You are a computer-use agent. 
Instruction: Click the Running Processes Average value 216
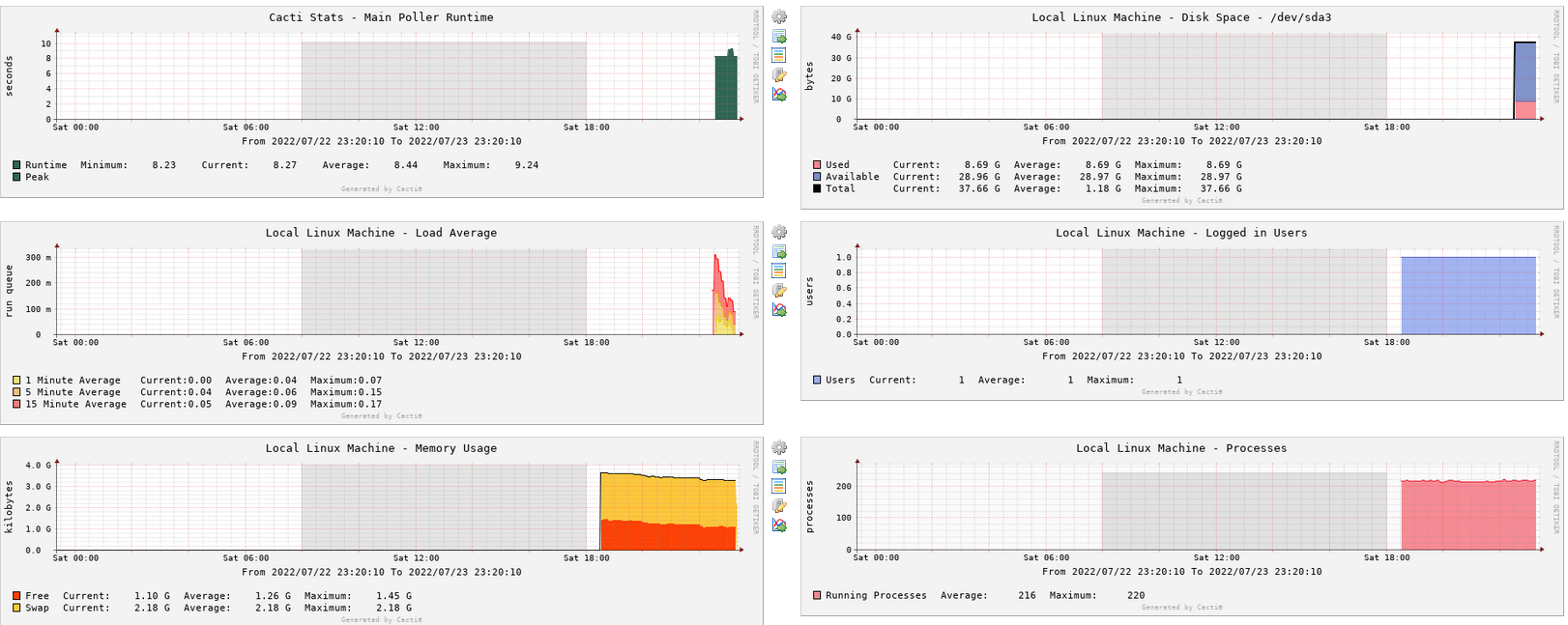pyautogui.click(x=1027, y=596)
